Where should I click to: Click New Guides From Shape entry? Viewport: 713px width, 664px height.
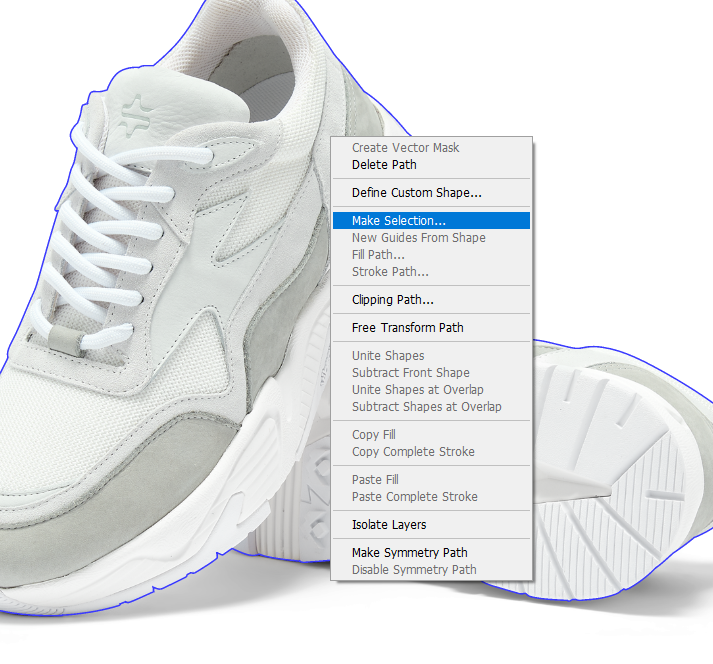click(418, 238)
